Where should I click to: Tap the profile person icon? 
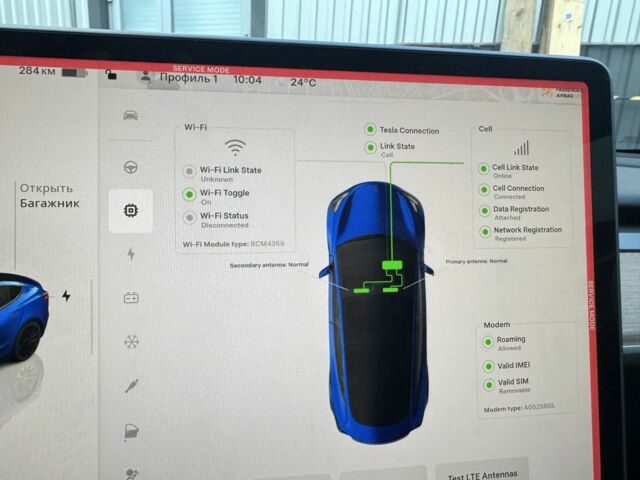point(145,76)
